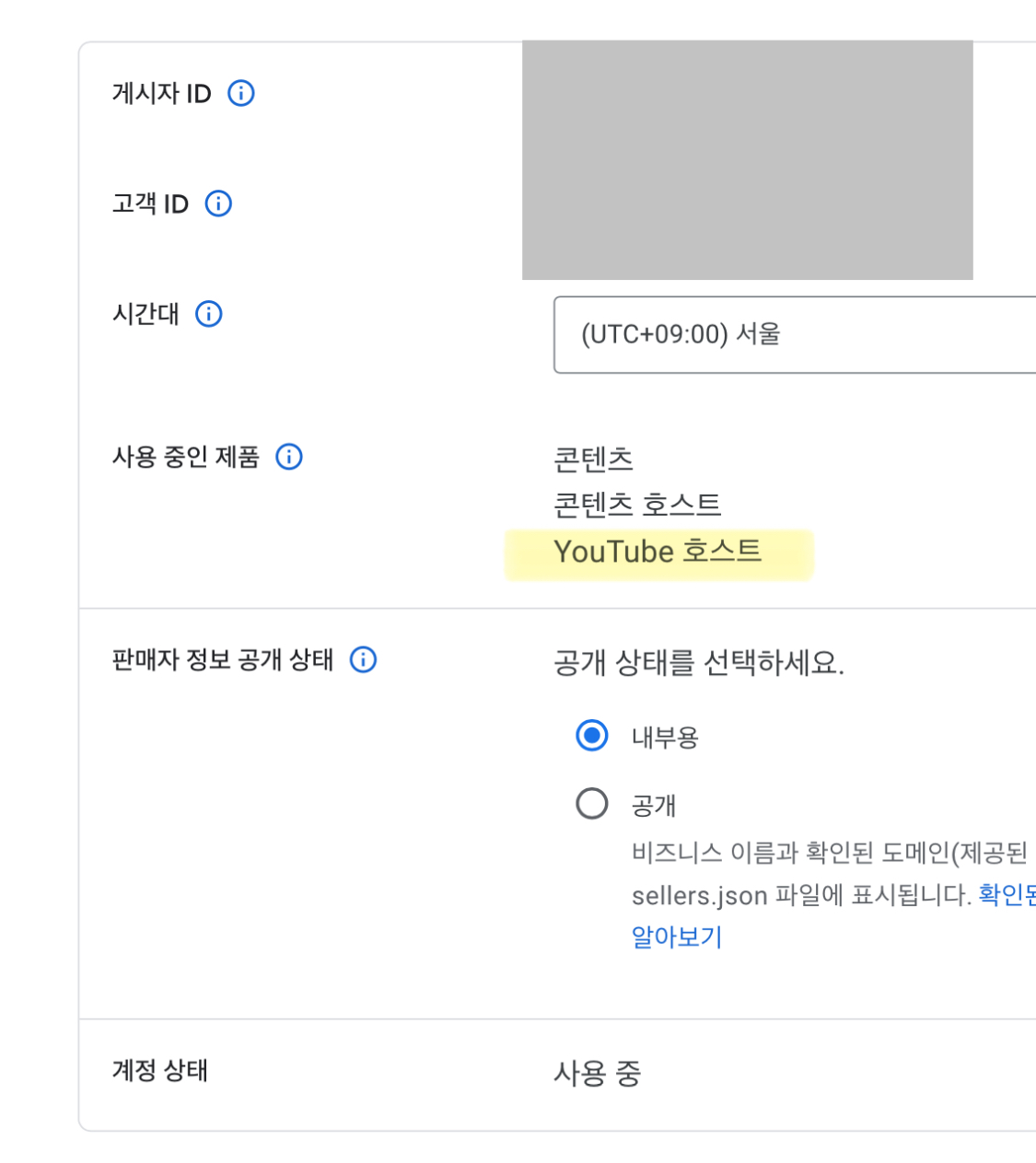
Task: Click the 공개 상태를 선택하세요. heading
Action: click(699, 662)
